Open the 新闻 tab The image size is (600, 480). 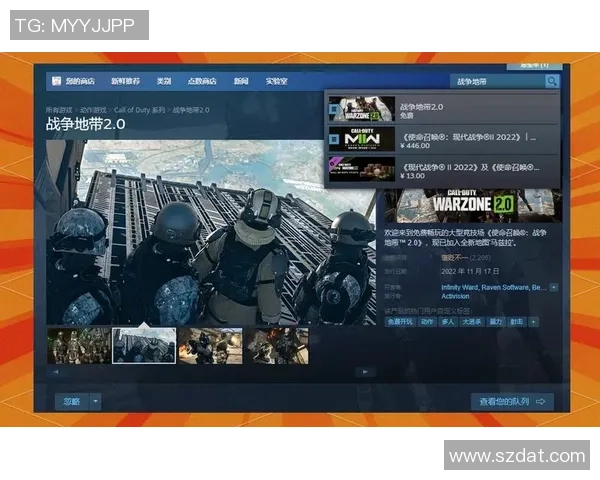(x=241, y=81)
